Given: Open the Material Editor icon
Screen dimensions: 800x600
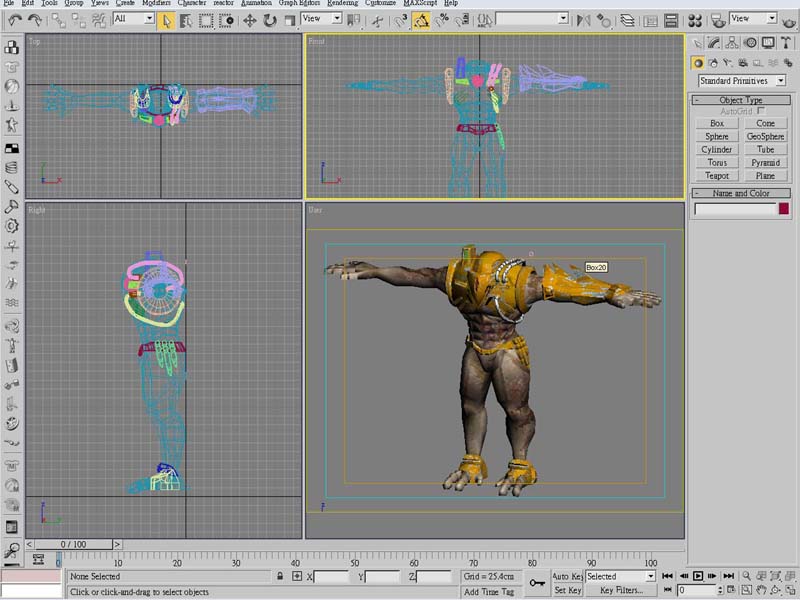Looking at the screenshot, I should pyautogui.click(x=694, y=20).
